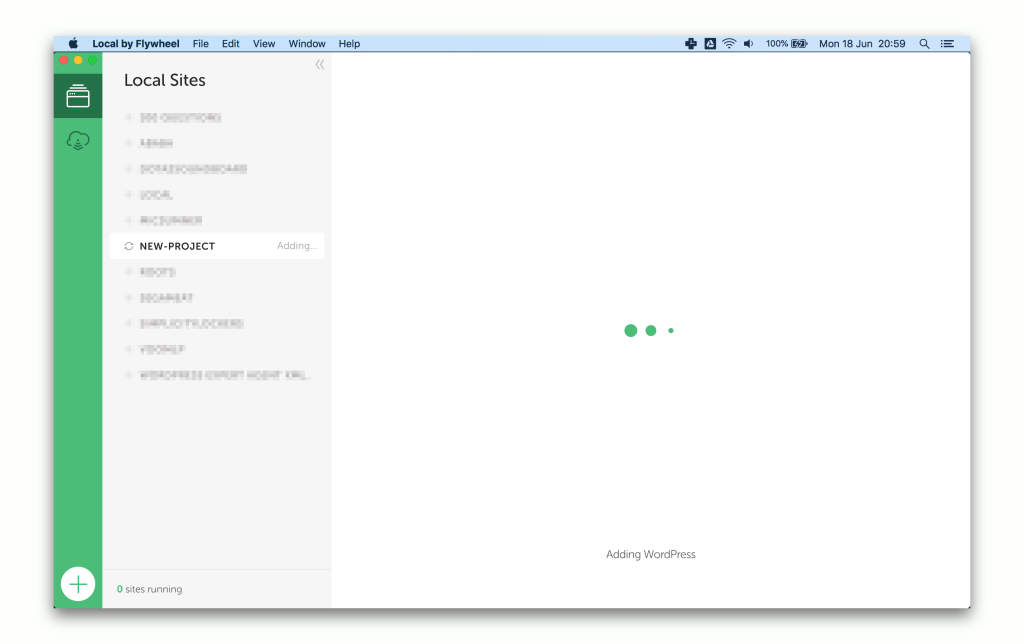This screenshot has width=1024, height=644.
Task: Click the Adding WordPress progress message
Action: (650, 555)
